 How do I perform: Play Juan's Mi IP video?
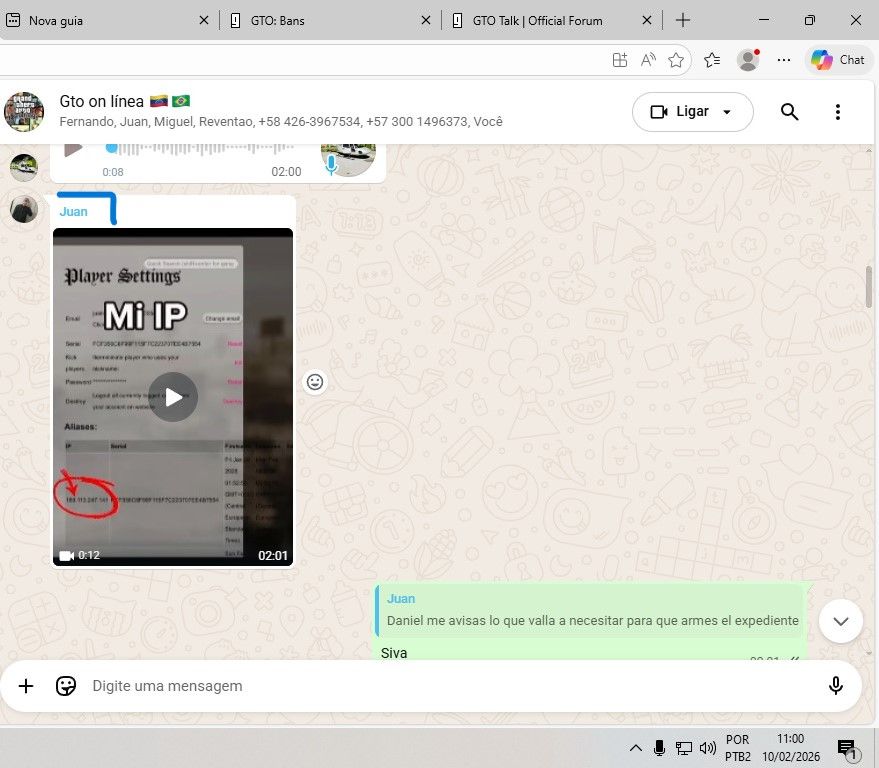click(173, 397)
